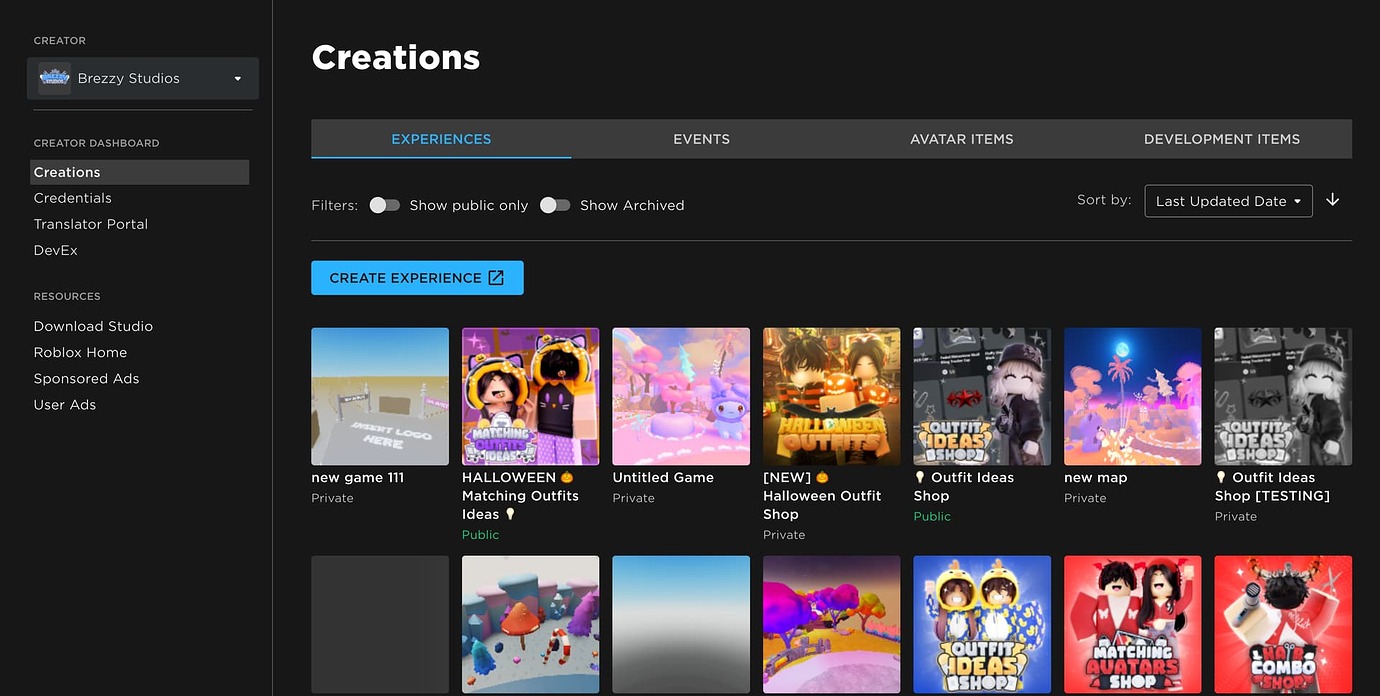1380x696 pixels.
Task: Open the Sponsored Ads page
Action: pos(86,378)
